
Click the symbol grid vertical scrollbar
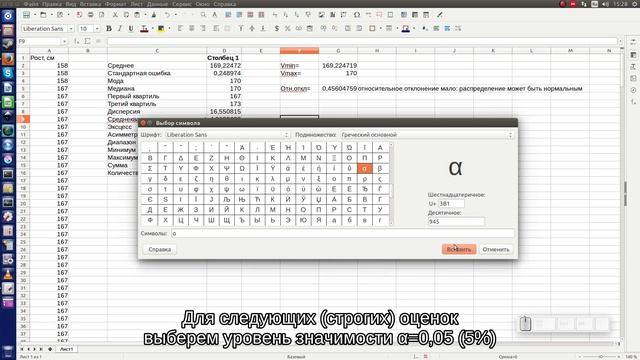click(x=391, y=183)
